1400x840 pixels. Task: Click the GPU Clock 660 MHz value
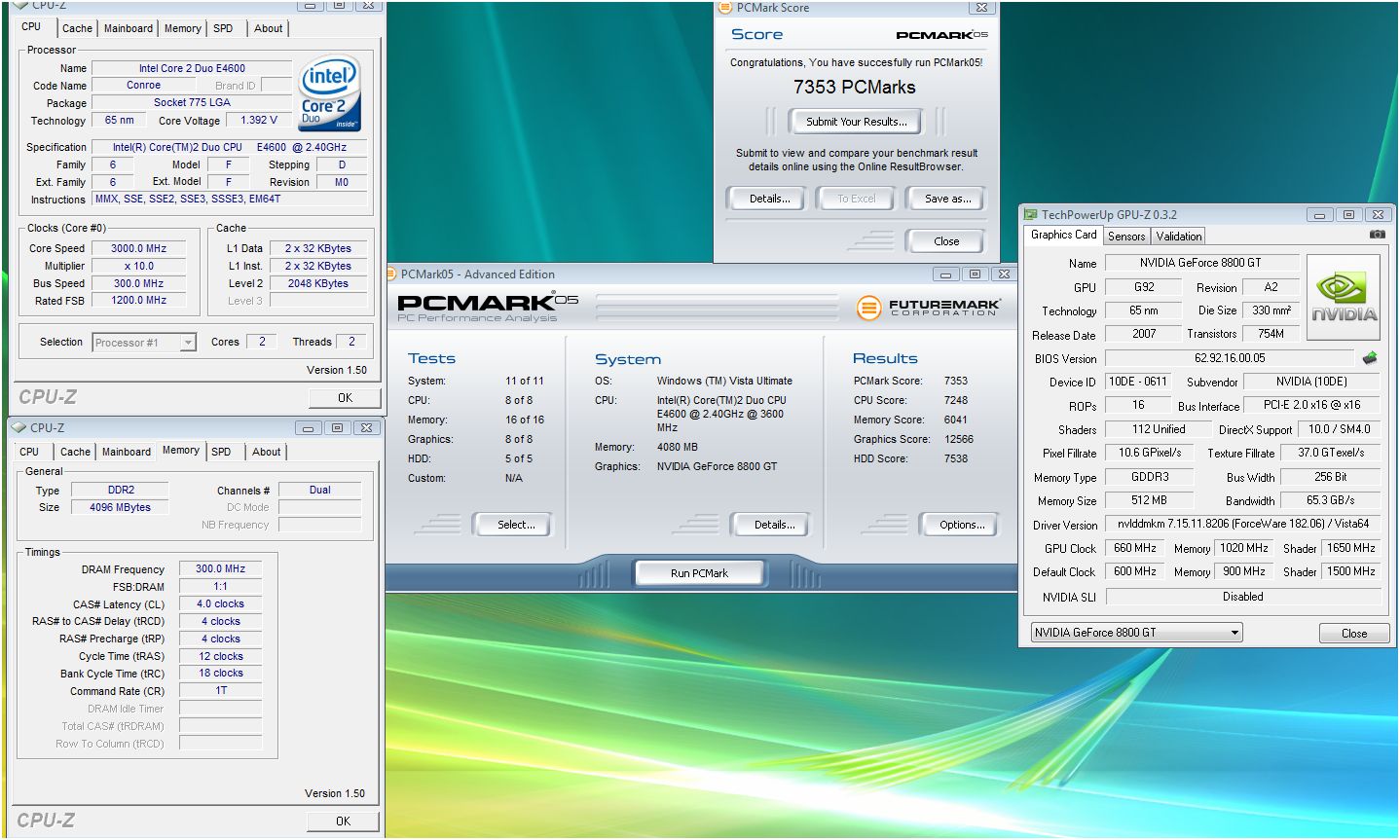tap(1135, 548)
